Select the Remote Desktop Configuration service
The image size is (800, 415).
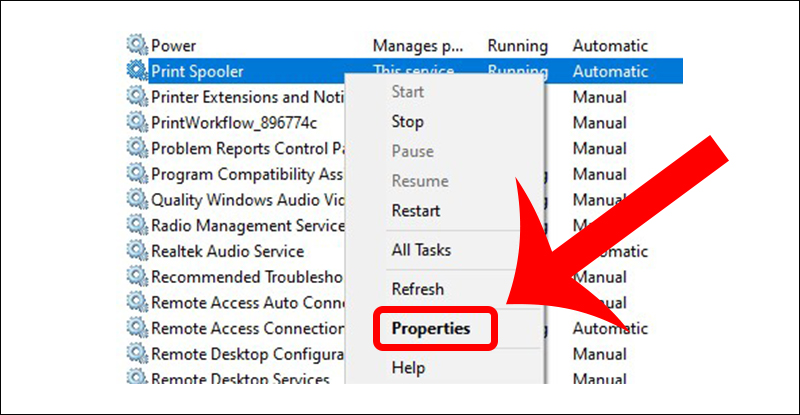coord(247,353)
